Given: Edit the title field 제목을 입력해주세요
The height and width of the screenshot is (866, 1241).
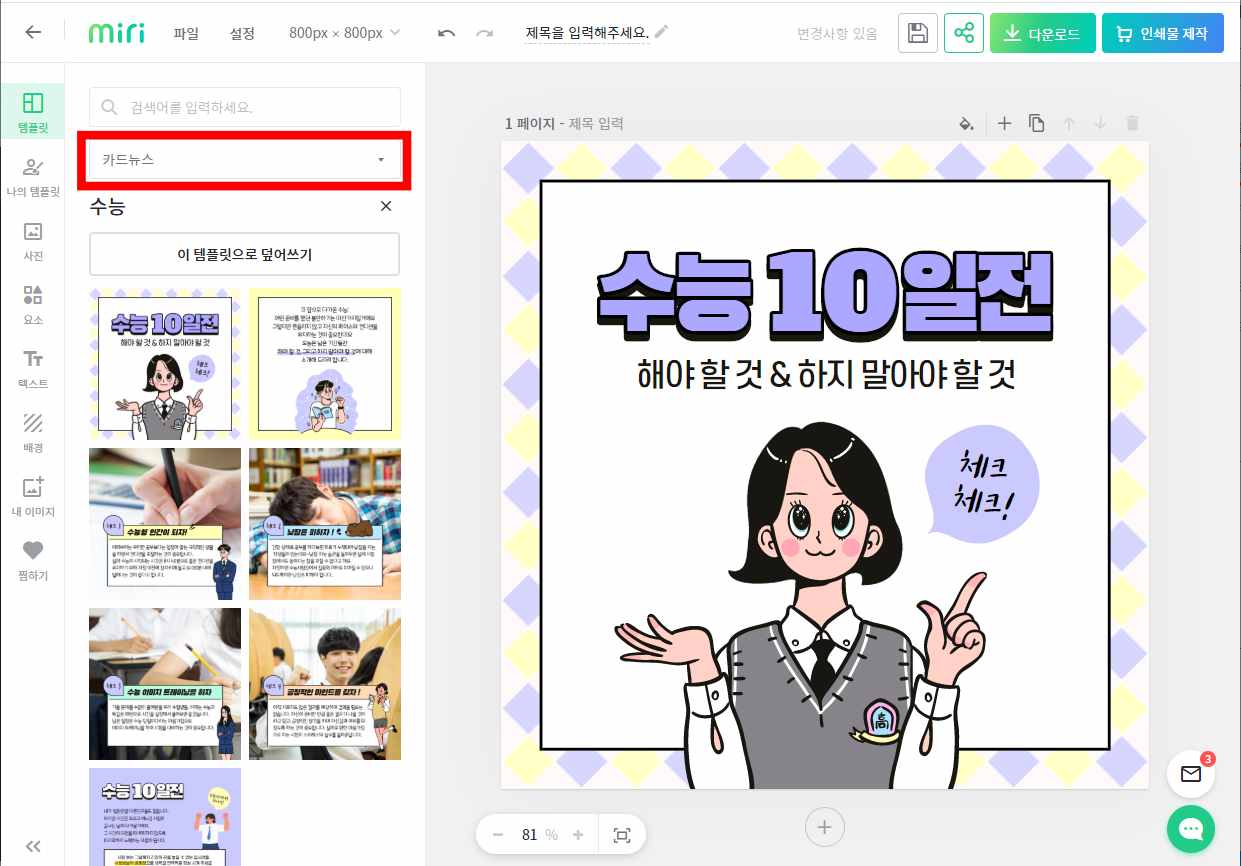Looking at the screenshot, I should click(x=587, y=33).
